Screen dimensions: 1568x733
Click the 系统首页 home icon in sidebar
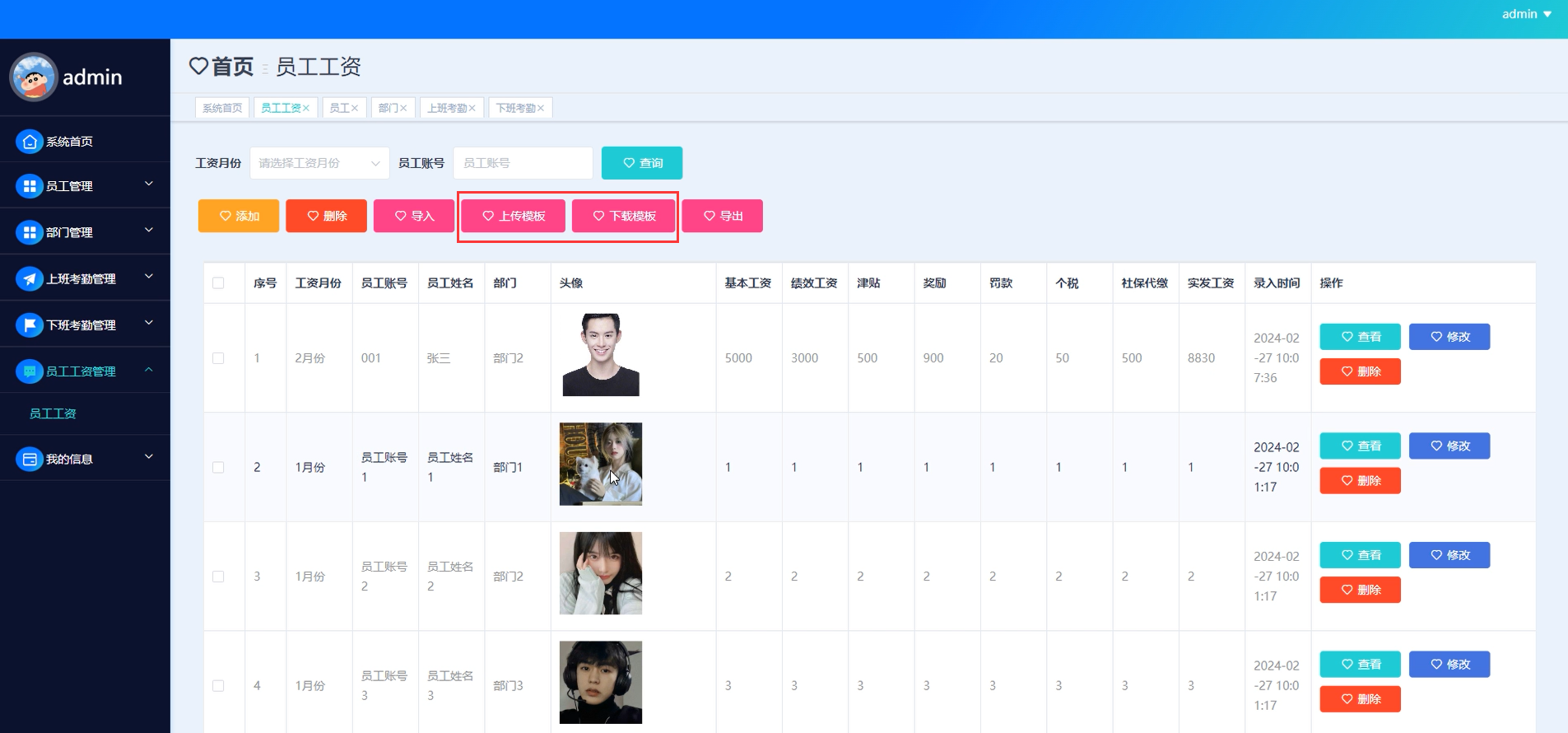(x=30, y=142)
